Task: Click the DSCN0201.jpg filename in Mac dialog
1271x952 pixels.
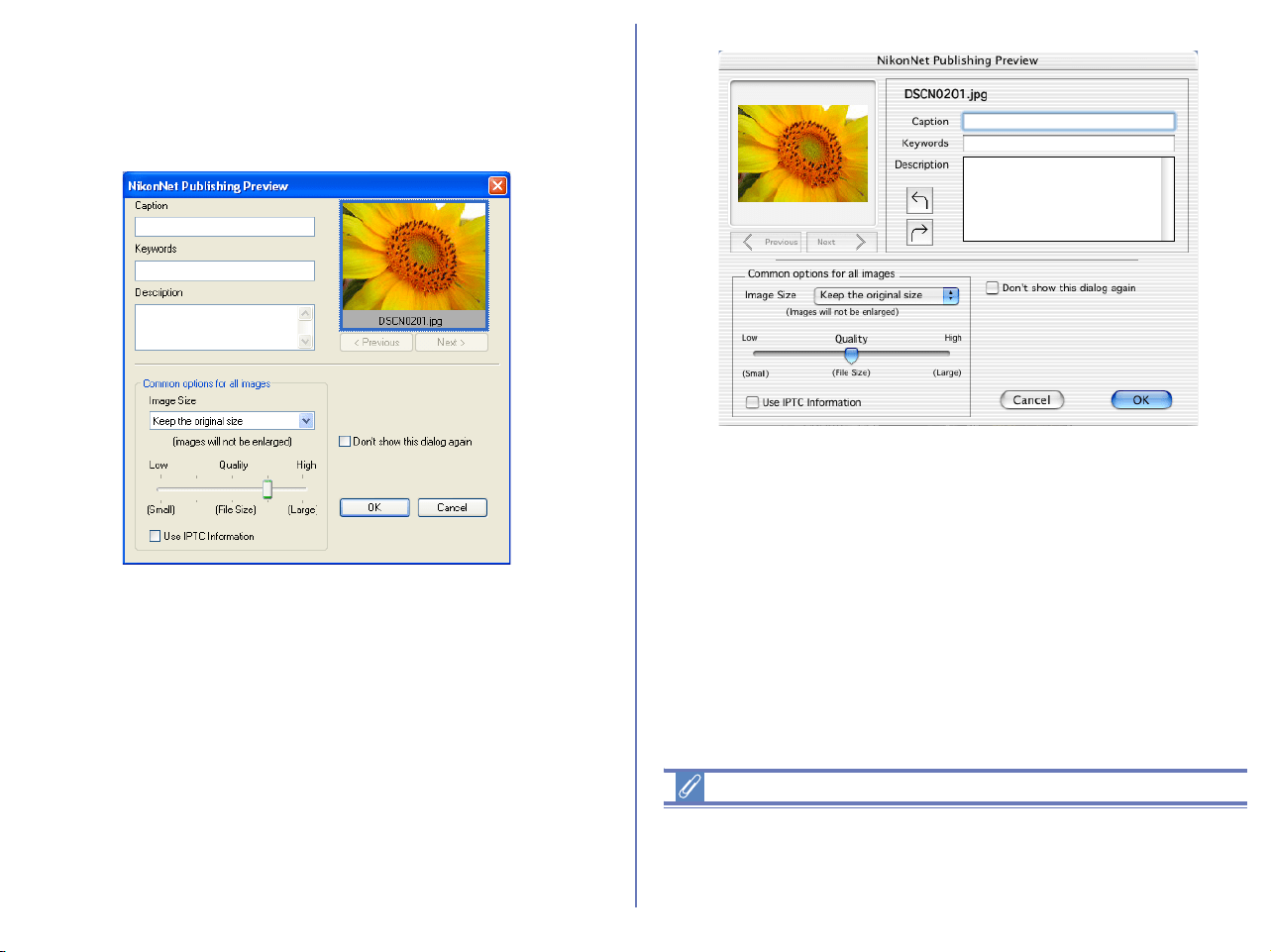Action: 945,94
